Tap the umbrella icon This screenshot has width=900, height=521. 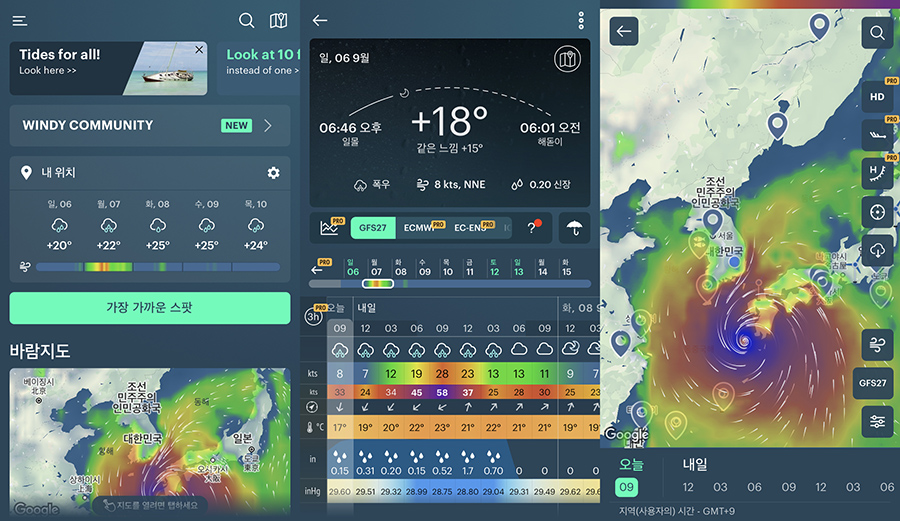coord(574,228)
